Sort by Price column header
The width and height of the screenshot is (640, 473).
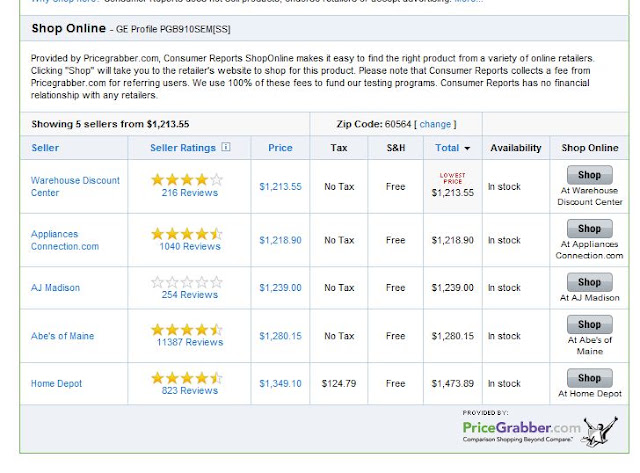click(x=280, y=148)
